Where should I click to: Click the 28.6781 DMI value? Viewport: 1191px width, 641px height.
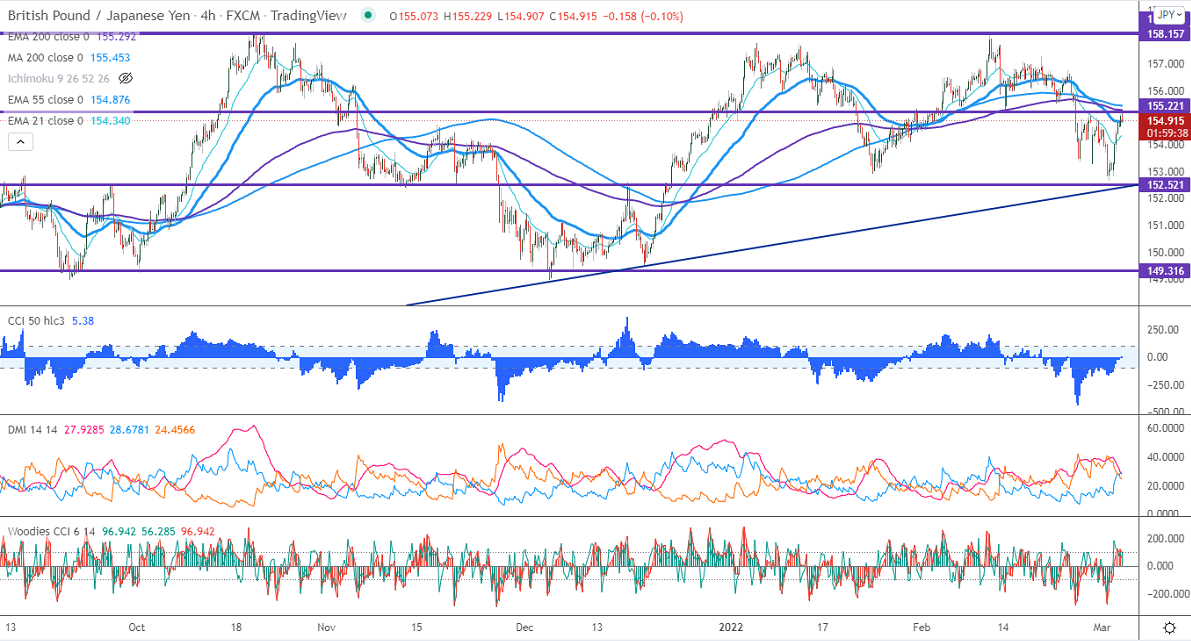click(130, 430)
